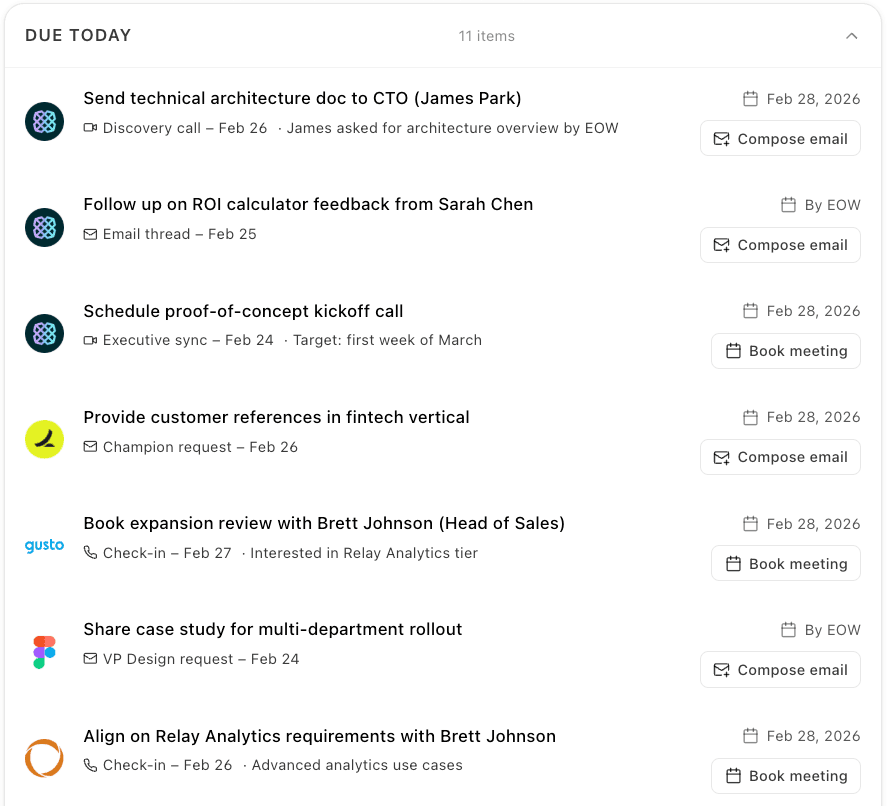Screen dimensions: 887x806
Task: Compose email for fintech customer references
Action: [780, 457]
